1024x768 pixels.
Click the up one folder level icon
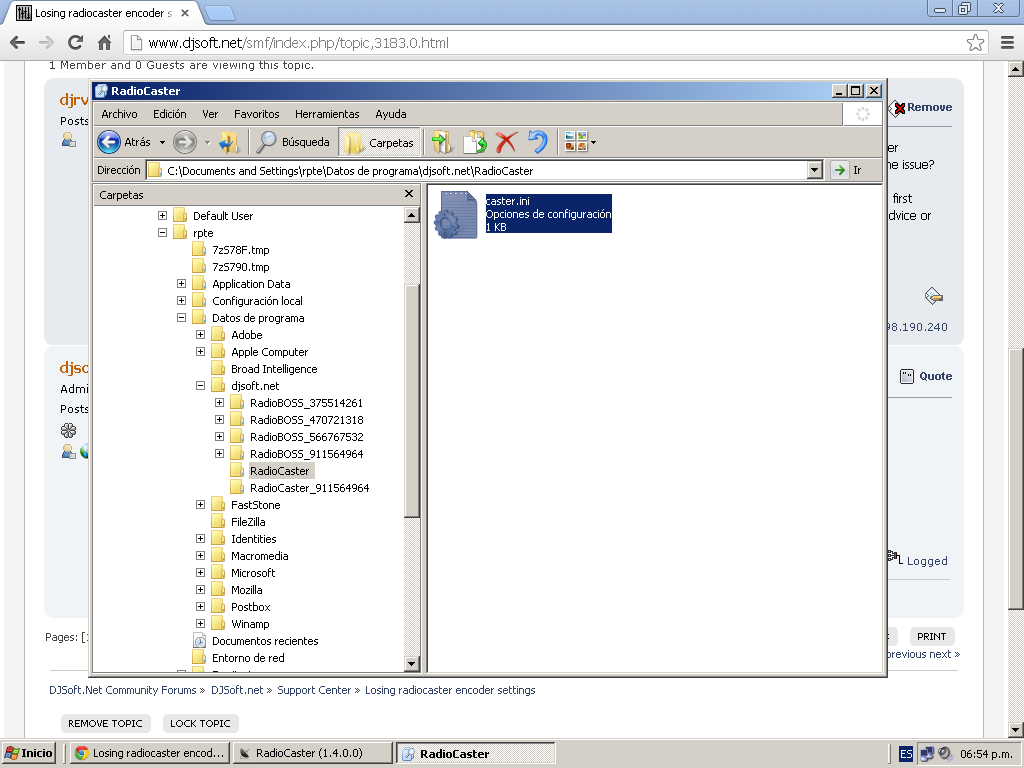(230, 143)
